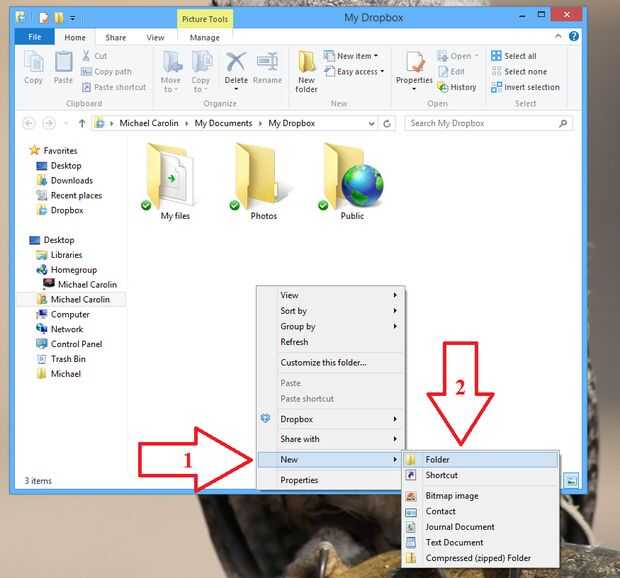Viewport: 620px width, 578px height.
Task: Expand the Dropbox context menu entry
Action: [x=331, y=419]
